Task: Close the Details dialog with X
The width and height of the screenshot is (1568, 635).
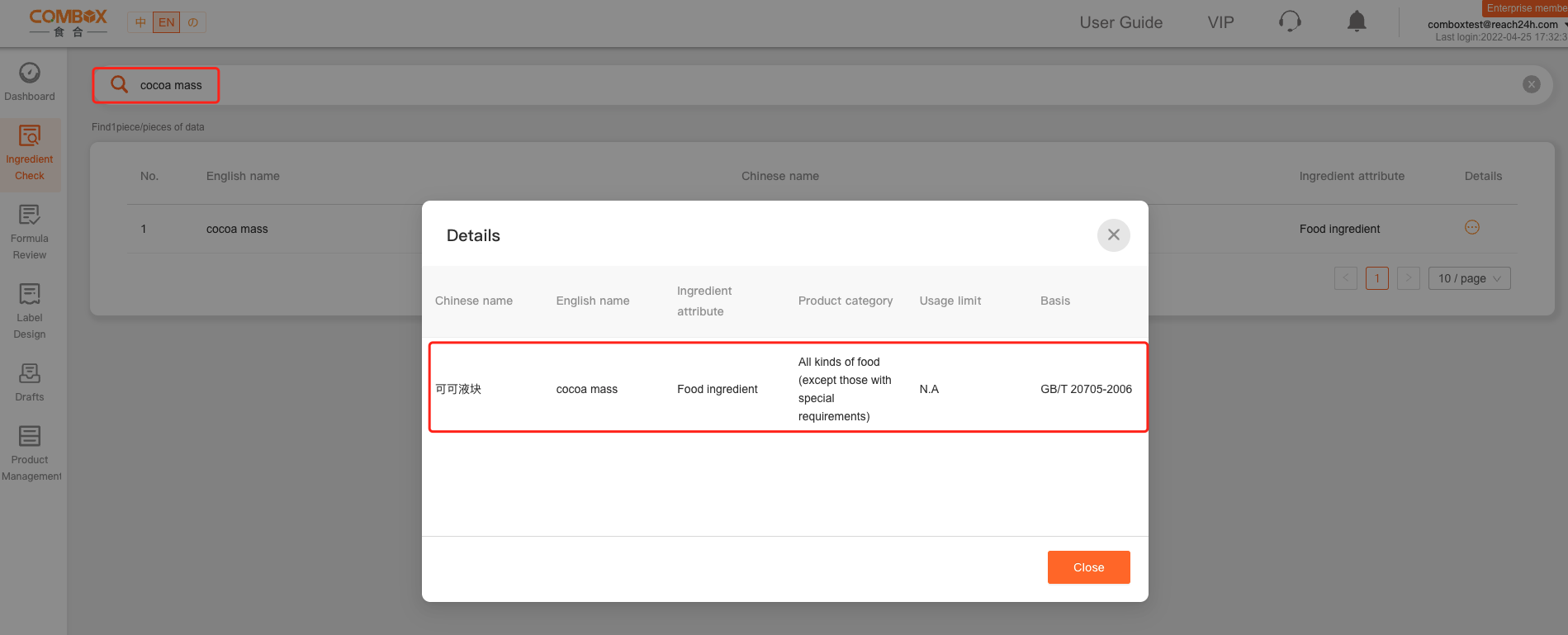Action: click(1114, 235)
